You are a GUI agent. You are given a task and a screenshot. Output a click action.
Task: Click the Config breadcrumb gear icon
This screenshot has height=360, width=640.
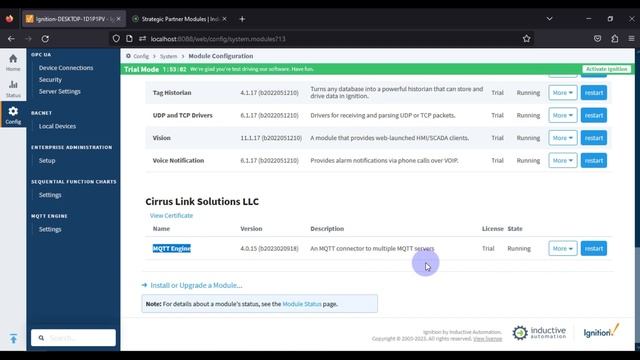128,56
